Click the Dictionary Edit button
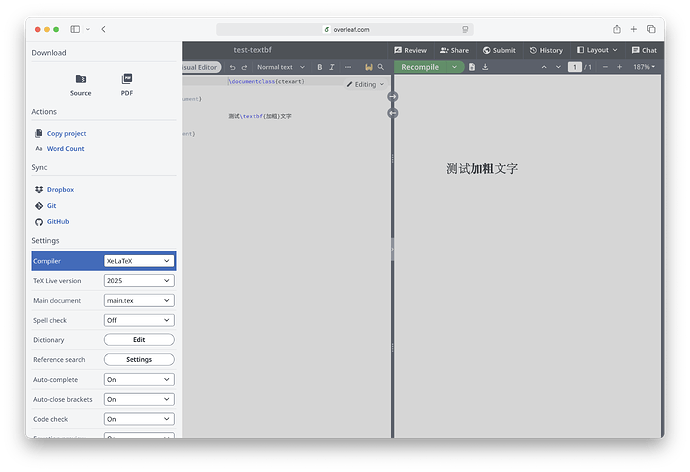Viewport: 690px width, 472px height. (139, 340)
